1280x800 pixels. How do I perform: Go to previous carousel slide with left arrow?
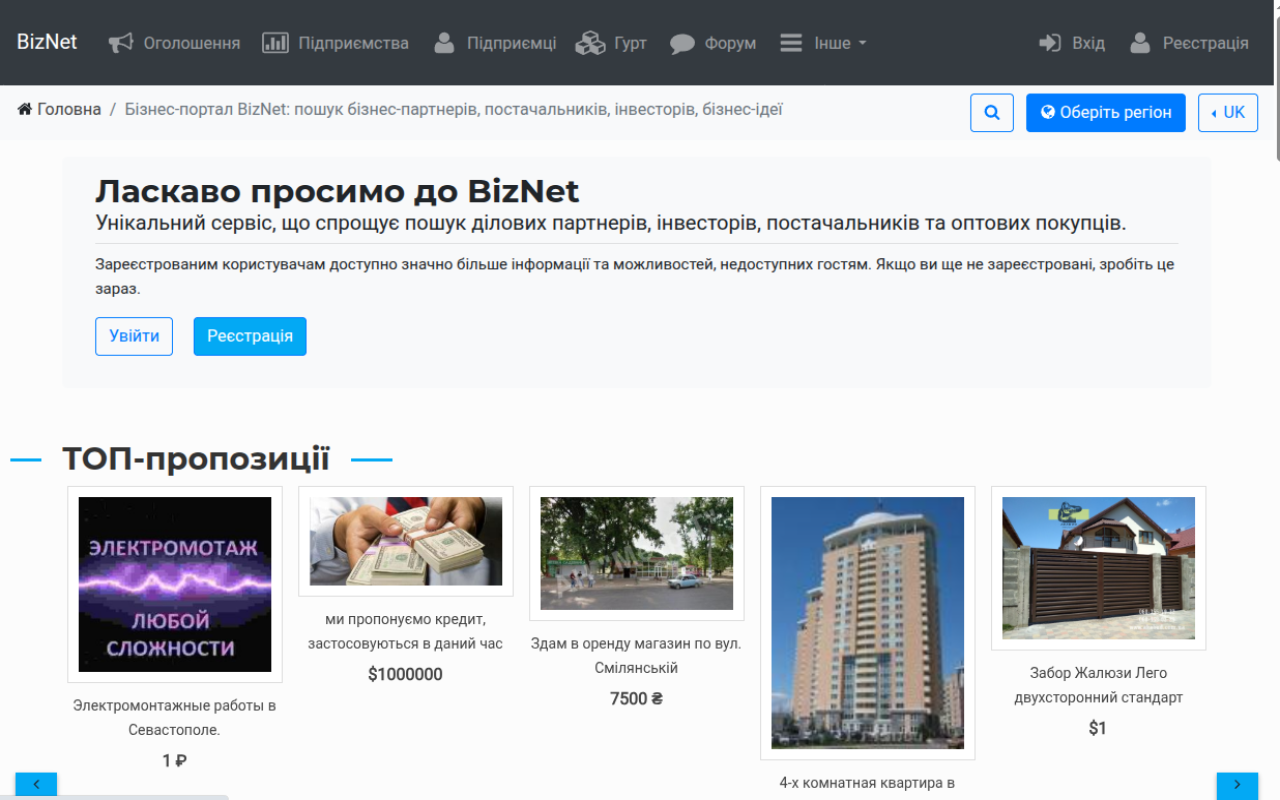point(36,785)
